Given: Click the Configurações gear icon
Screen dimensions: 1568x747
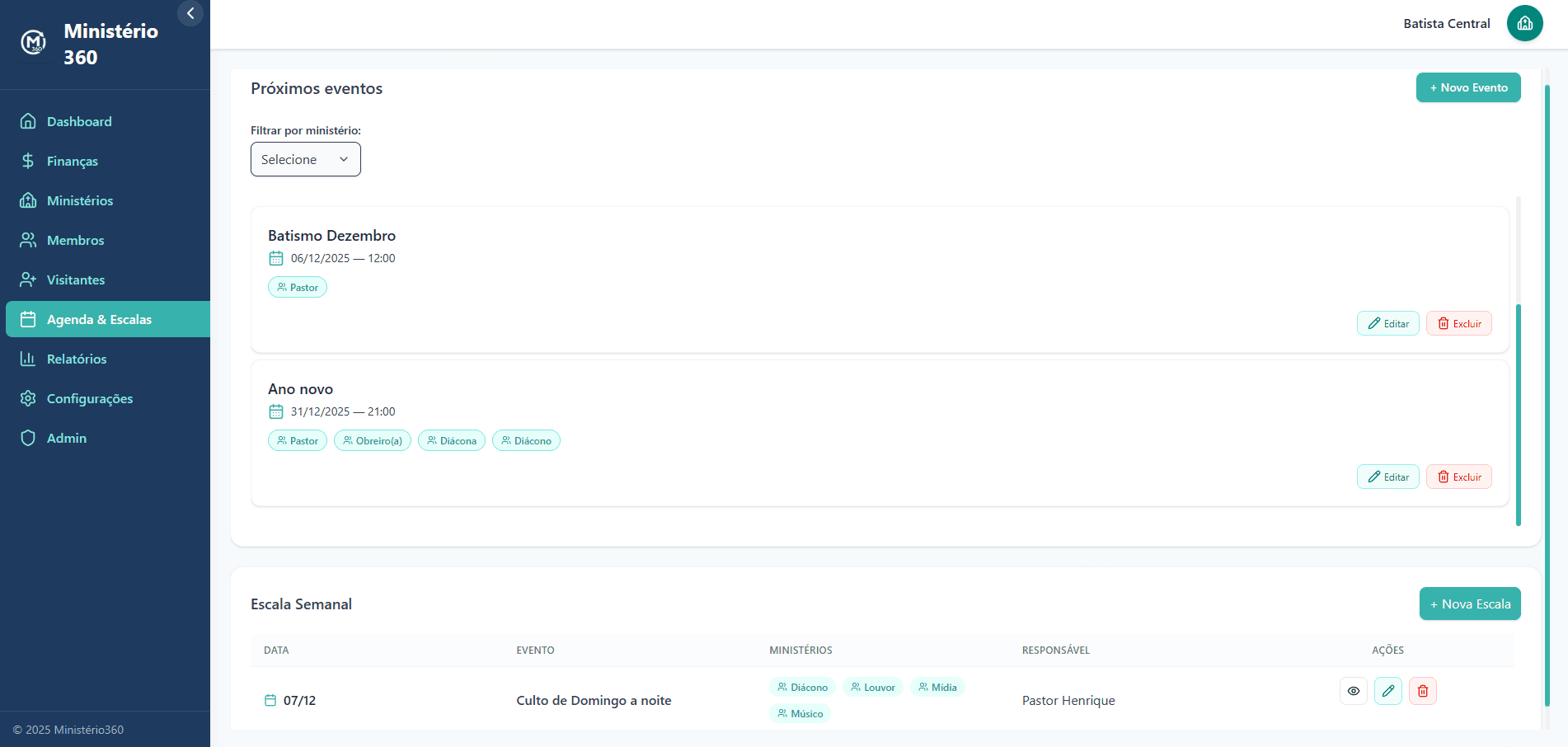Looking at the screenshot, I should (28, 398).
